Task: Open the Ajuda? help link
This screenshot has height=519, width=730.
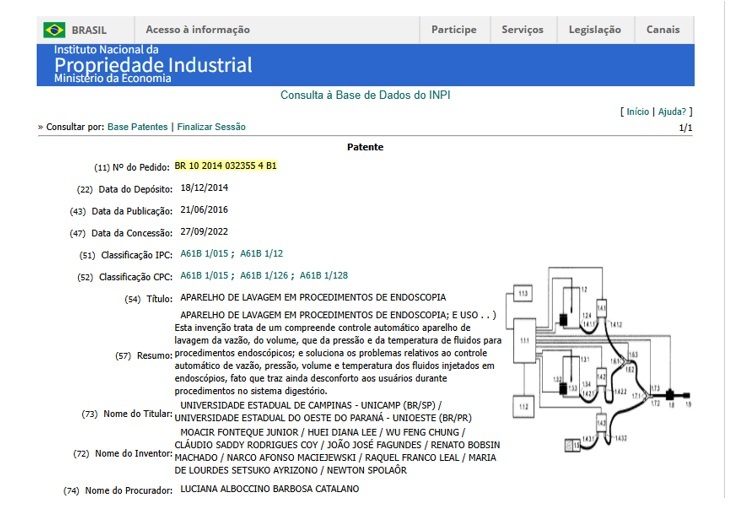Action: coord(672,112)
